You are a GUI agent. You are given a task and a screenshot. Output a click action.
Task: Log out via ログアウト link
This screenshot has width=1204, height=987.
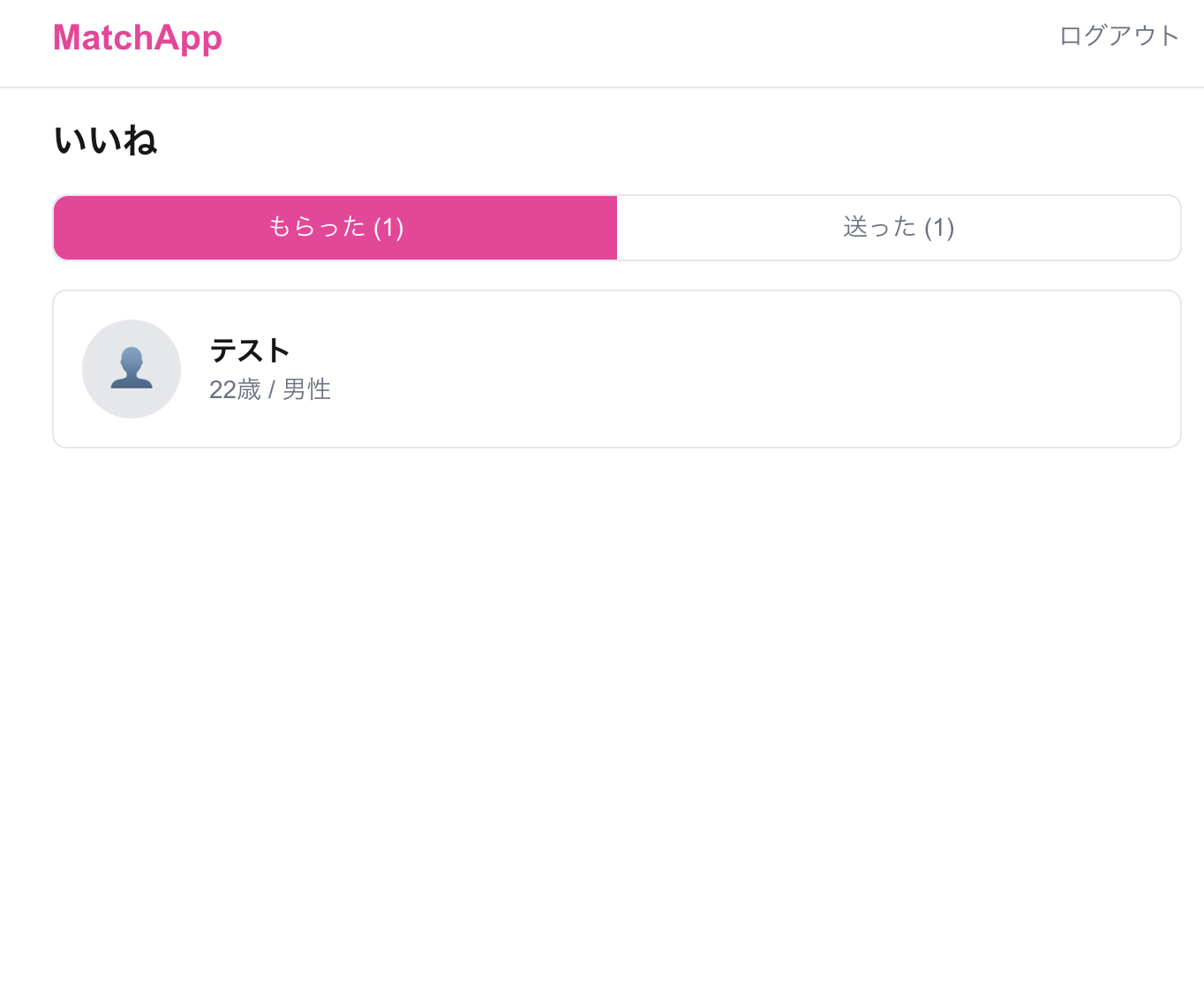tap(1118, 36)
